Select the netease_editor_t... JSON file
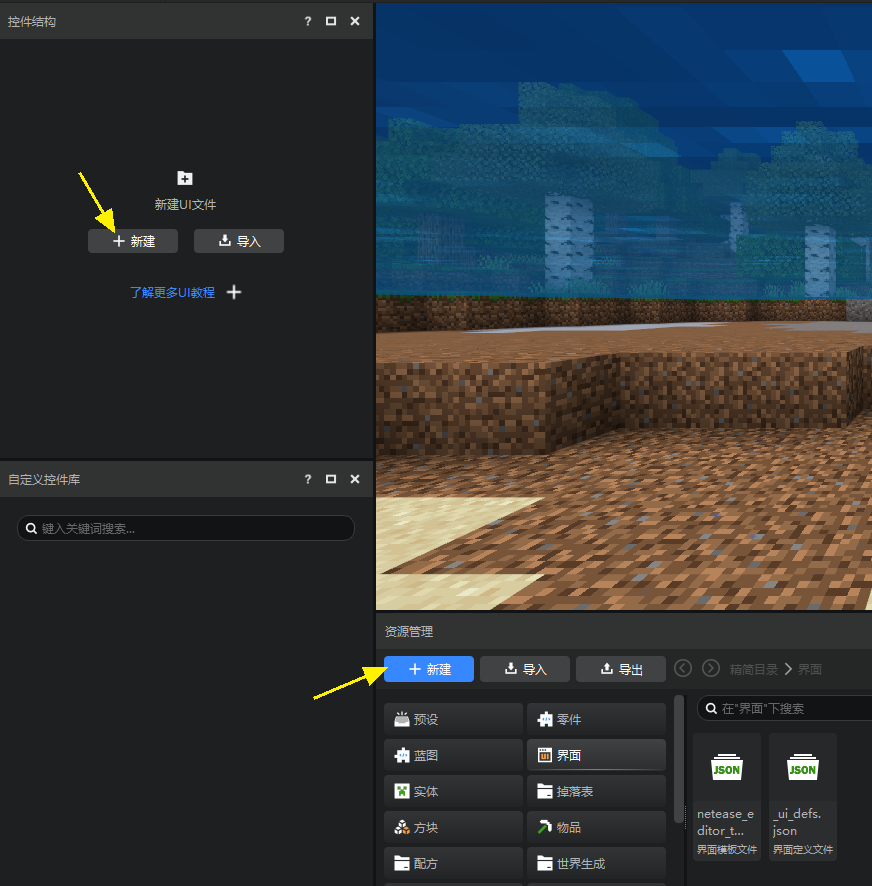 (727, 797)
